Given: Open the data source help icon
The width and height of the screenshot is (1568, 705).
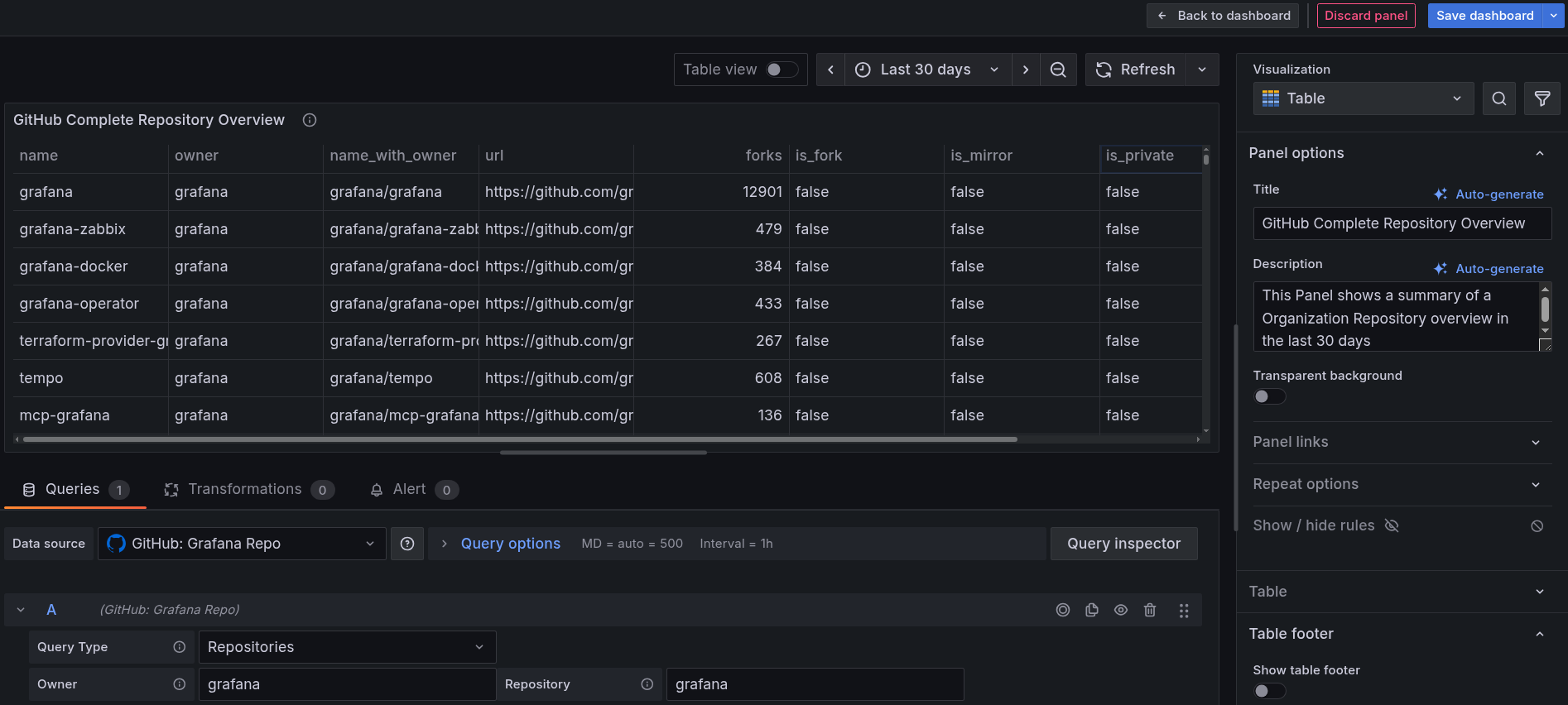Looking at the screenshot, I should [x=407, y=544].
